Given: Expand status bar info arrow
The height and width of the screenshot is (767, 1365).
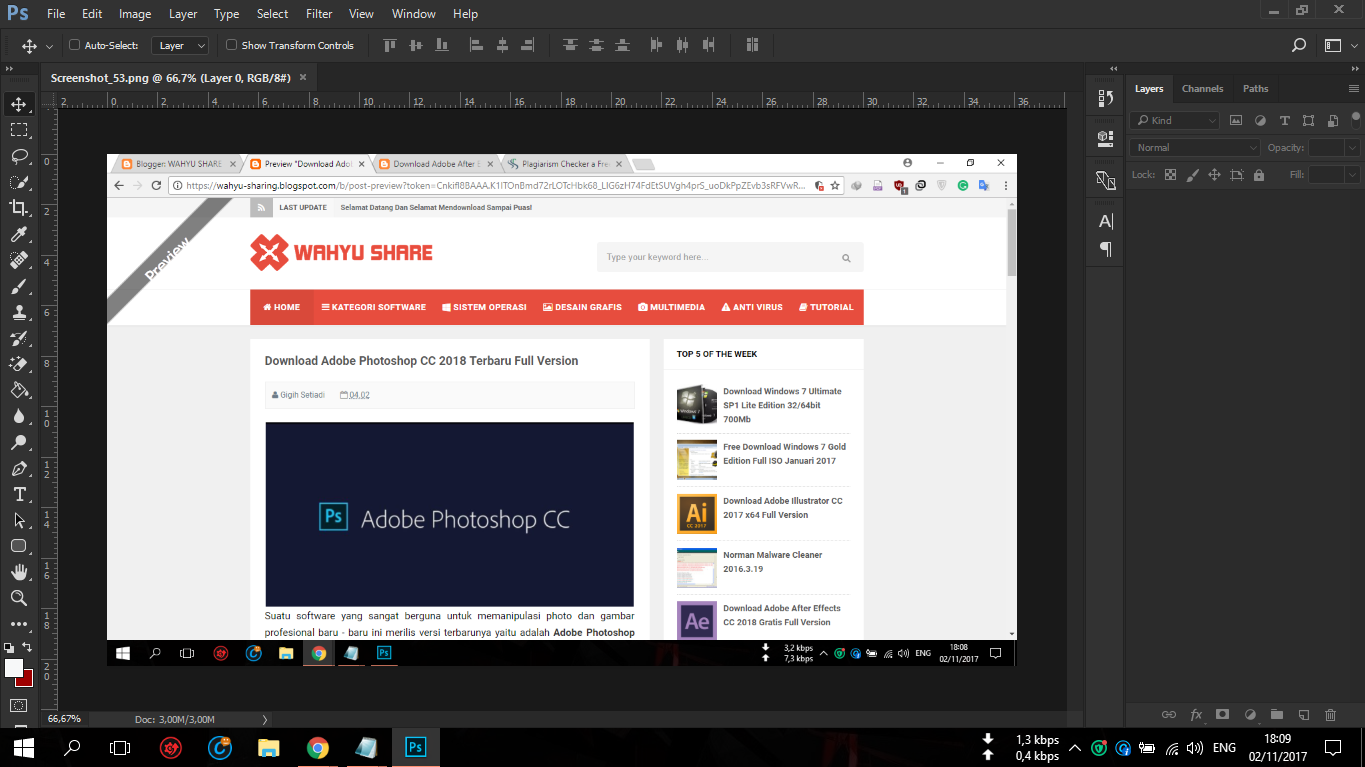Looking at the screenshot, I should (x=264, y=719).
